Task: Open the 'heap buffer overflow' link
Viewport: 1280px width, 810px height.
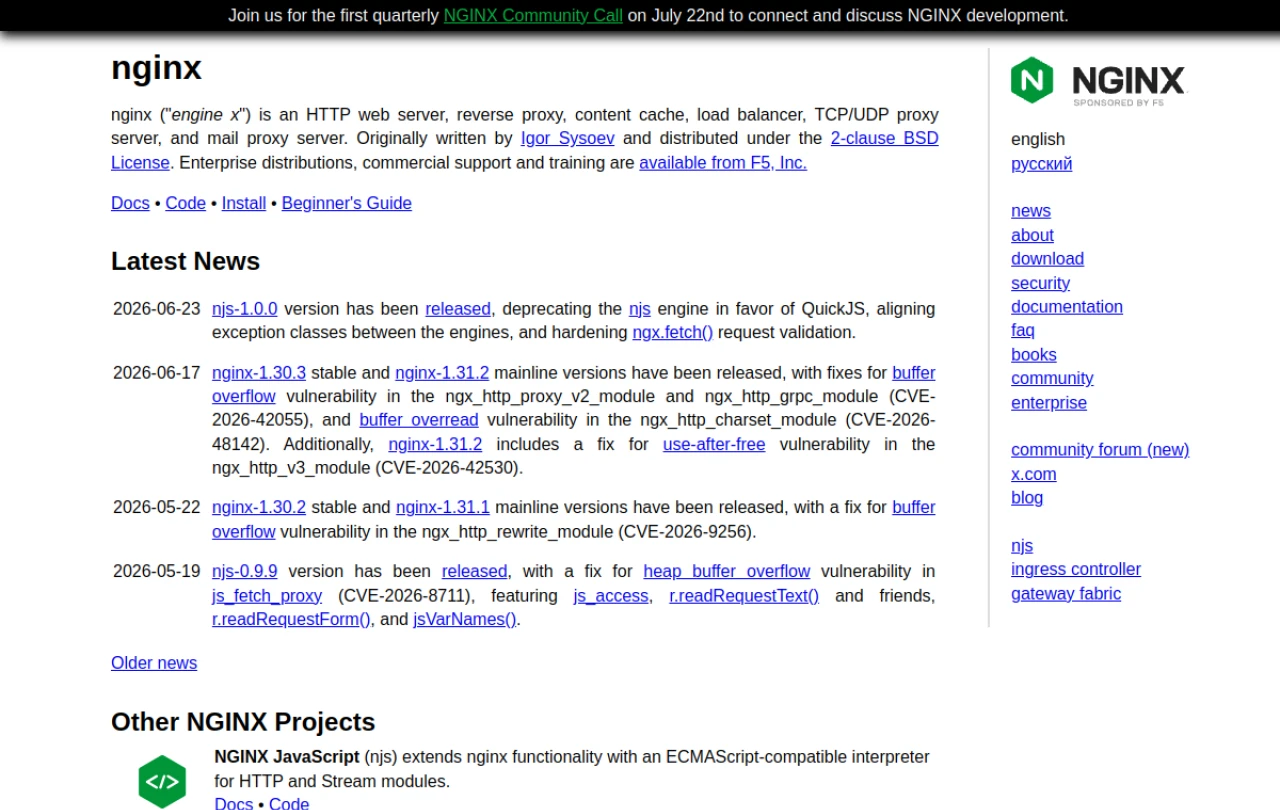Action: tap(727, 571)
